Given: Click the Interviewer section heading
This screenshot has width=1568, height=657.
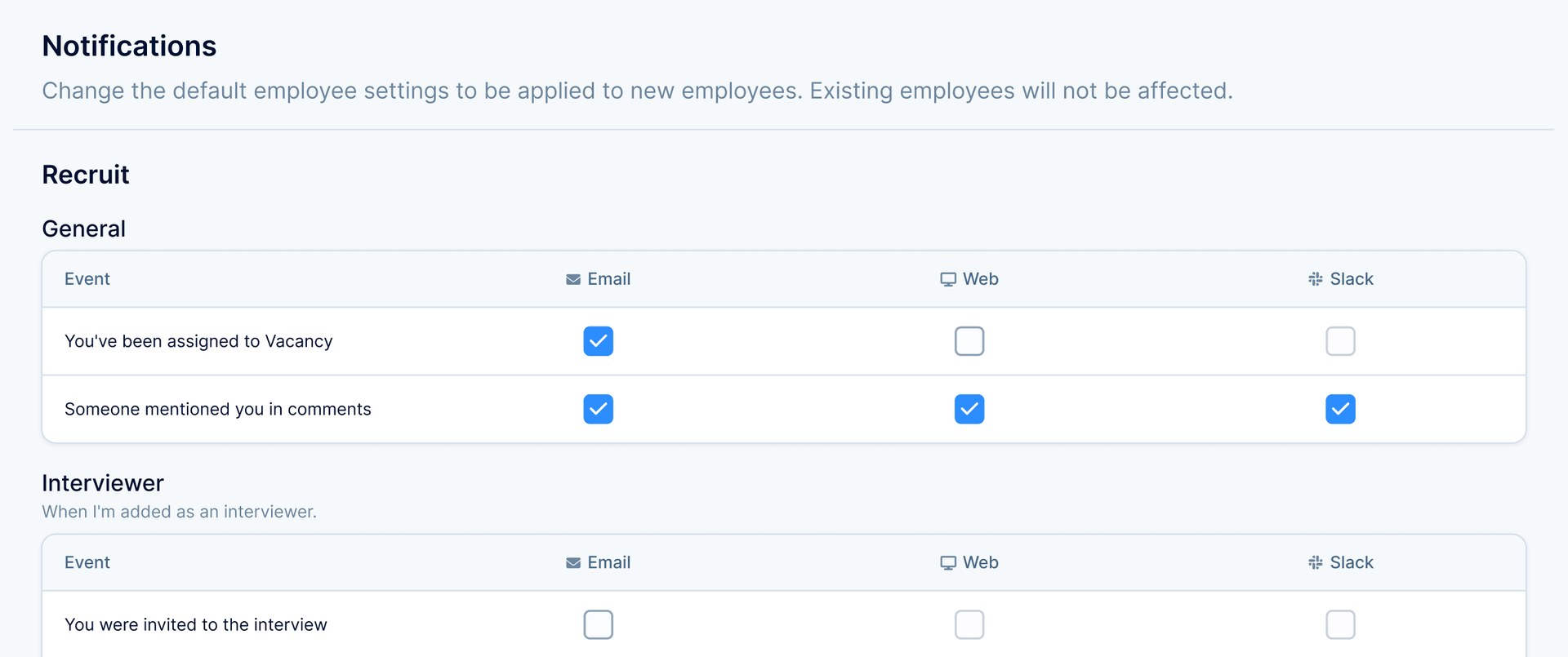Looking at the screenshot, I should [103, 483].
